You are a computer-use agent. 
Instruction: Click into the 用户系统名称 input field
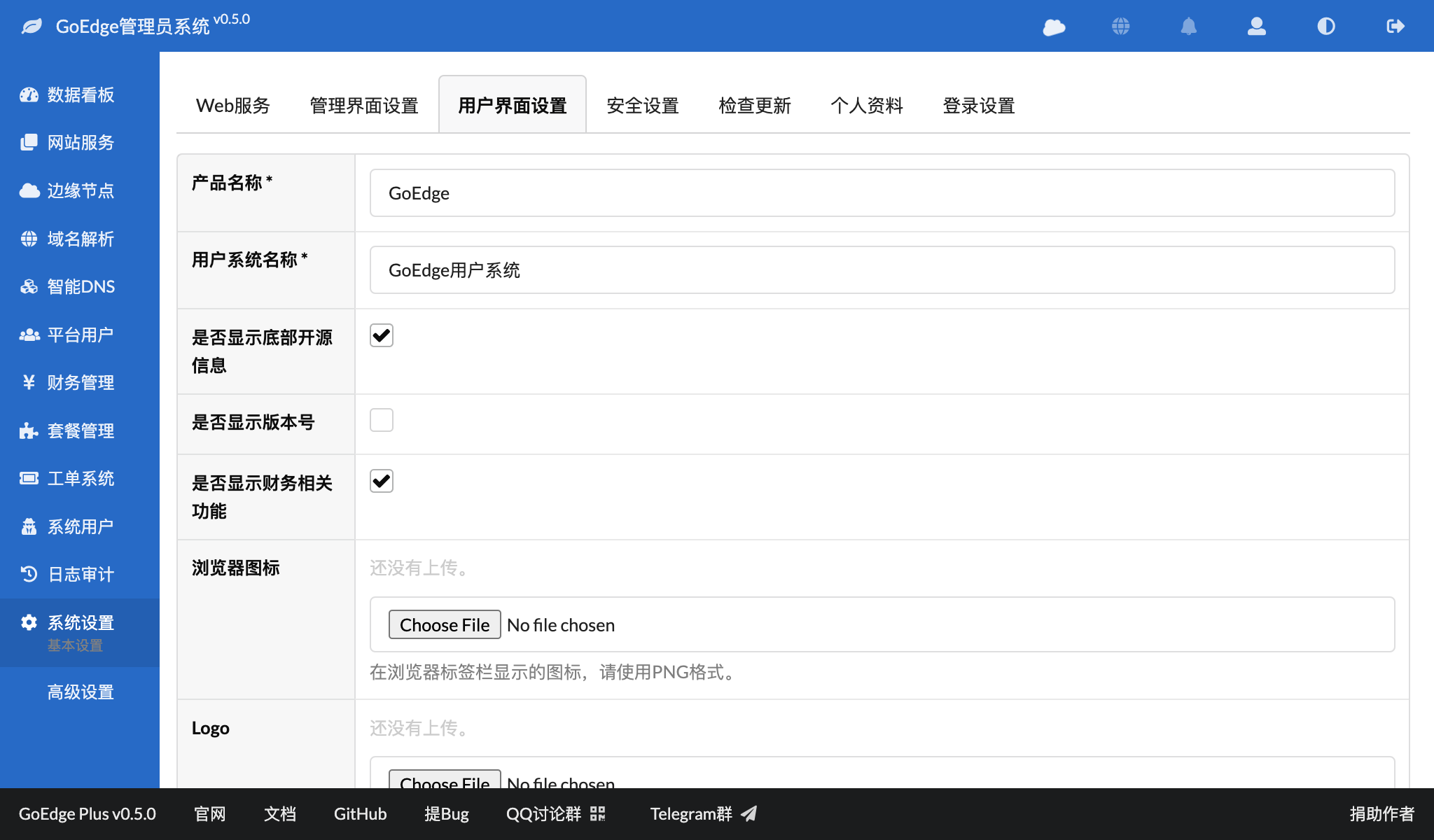pyautogui.click(x=882, y=269)
